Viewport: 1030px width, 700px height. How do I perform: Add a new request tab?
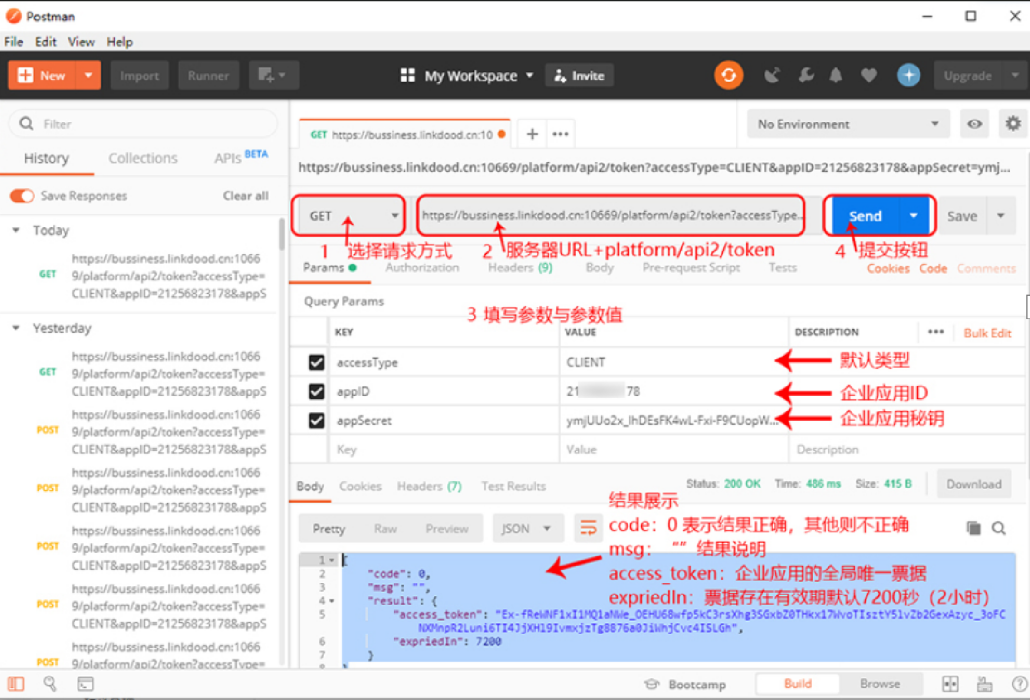pyautogui.click(x=532, y=135)
